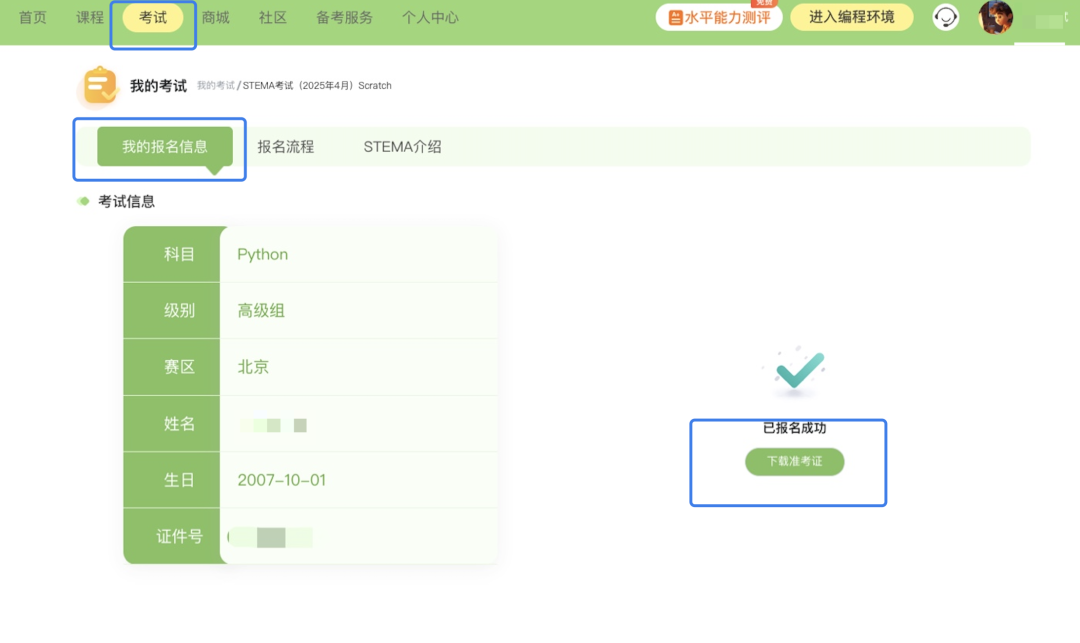
Task: Click the 我的考试 page heading
Action: coord(158,86)
